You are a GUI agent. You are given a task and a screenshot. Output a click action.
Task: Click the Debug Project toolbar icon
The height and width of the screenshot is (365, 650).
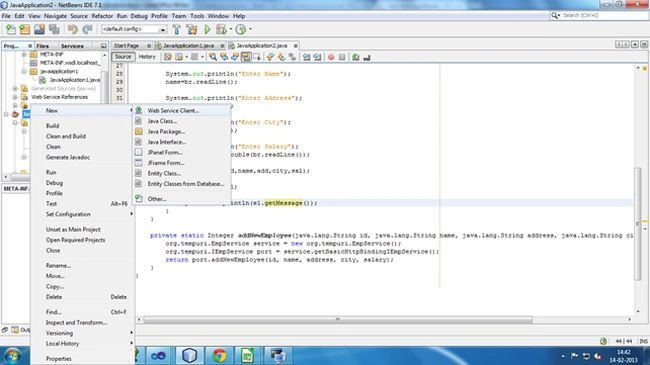click(221, 29)
